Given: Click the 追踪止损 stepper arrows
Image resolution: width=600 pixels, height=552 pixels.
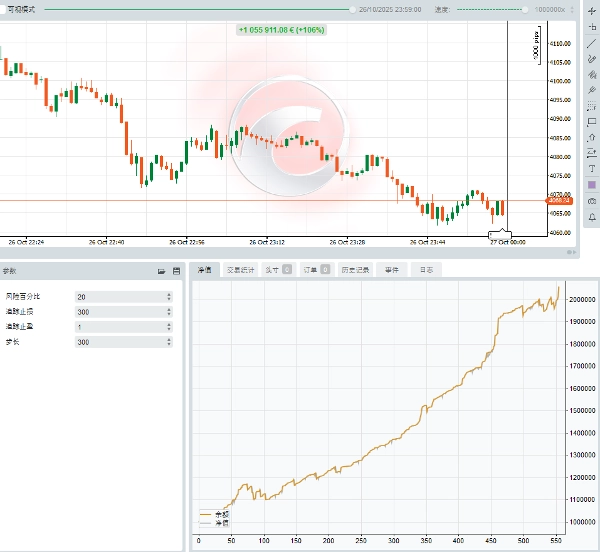Looking at the screenshot, I should click(169, 312).
